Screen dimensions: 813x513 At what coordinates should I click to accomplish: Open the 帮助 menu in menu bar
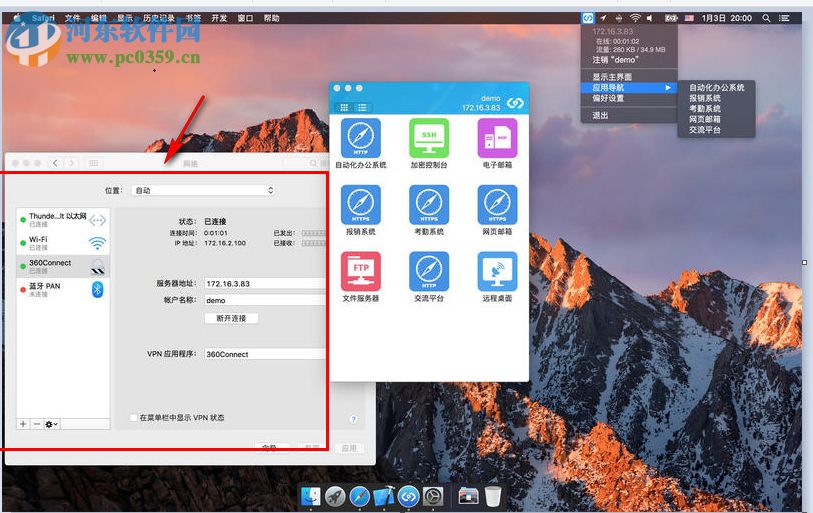tap(271, 18)
